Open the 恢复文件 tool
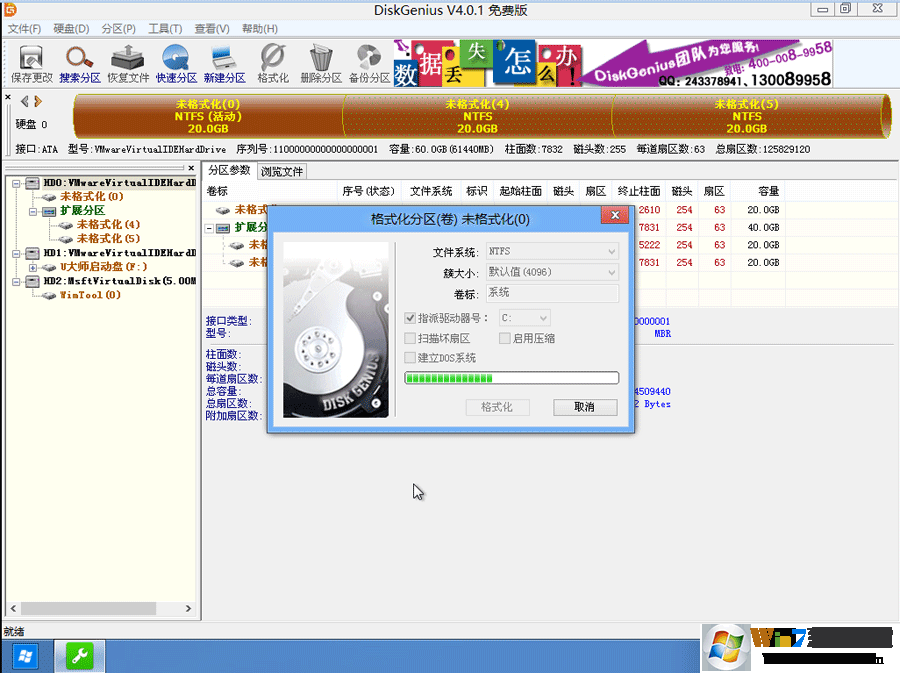The width and height of the screenshot is (900, 673). pos(127,62)
